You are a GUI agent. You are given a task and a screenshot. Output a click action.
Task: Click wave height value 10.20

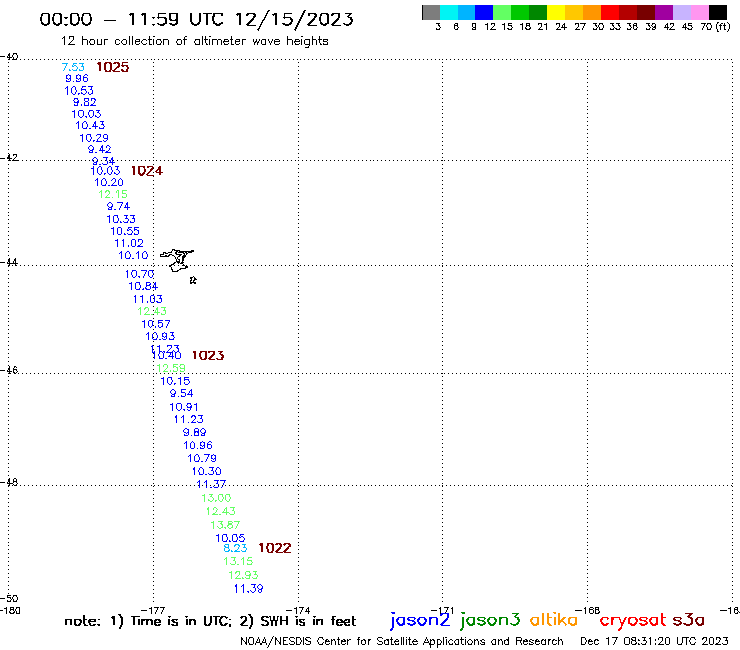(109, 182)
